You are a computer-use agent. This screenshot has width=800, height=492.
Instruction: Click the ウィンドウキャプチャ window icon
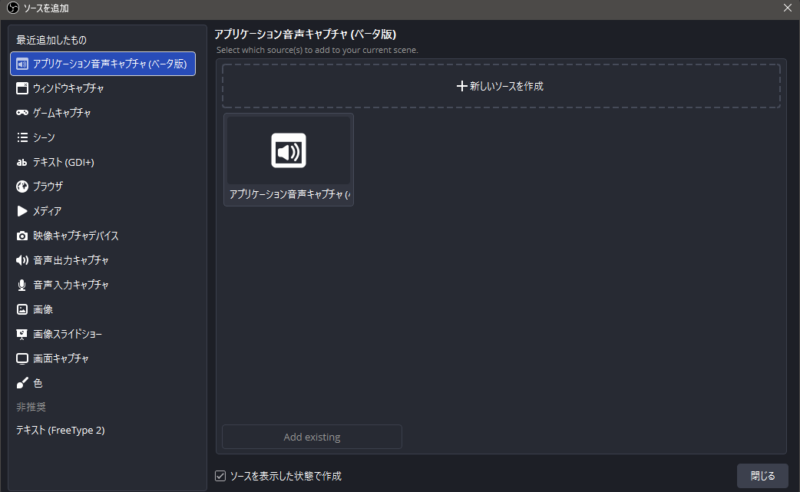(22, 88)
